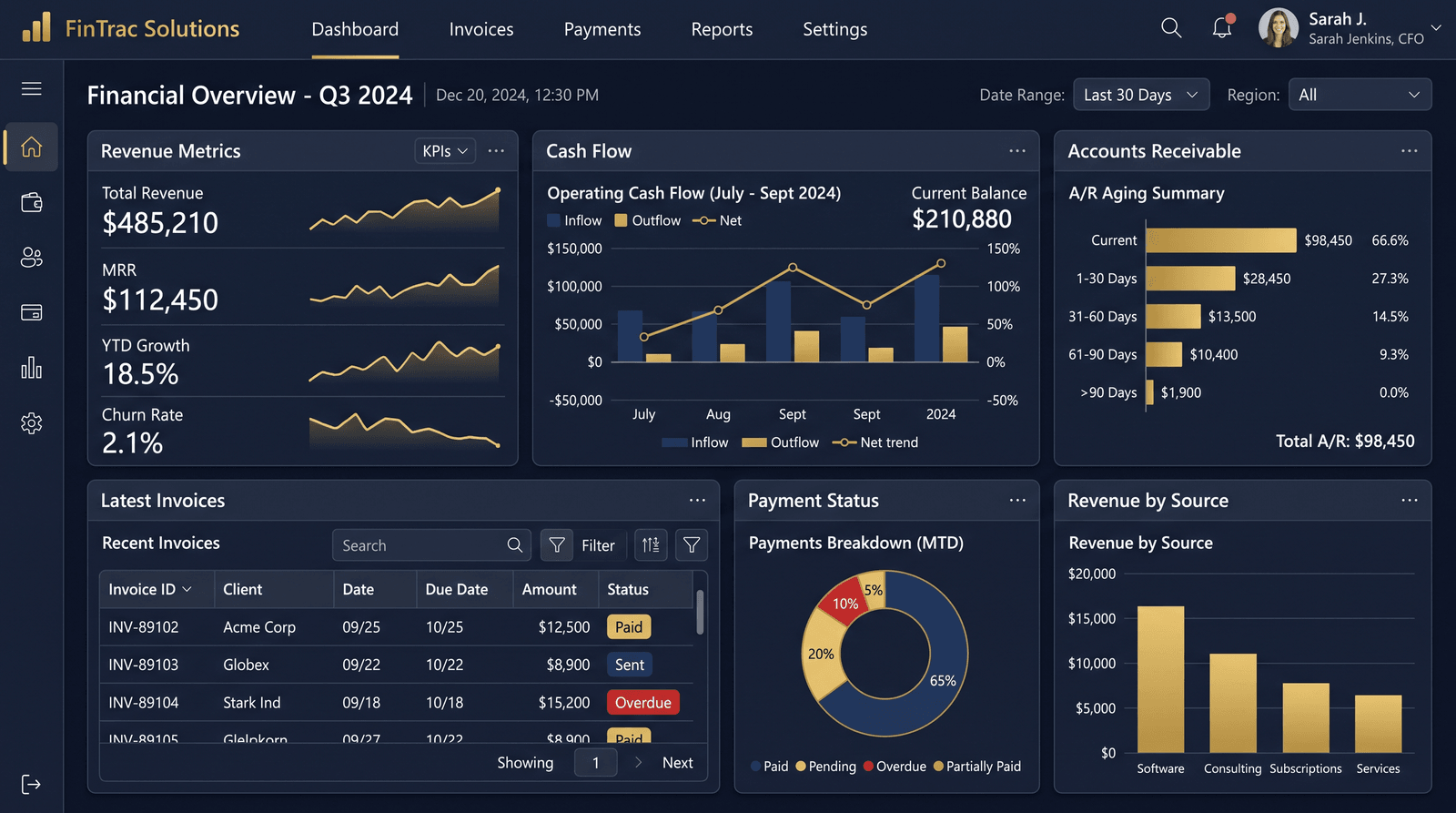
Task: Open Cash Flow more options menu
Action: tap(1017, 151)
